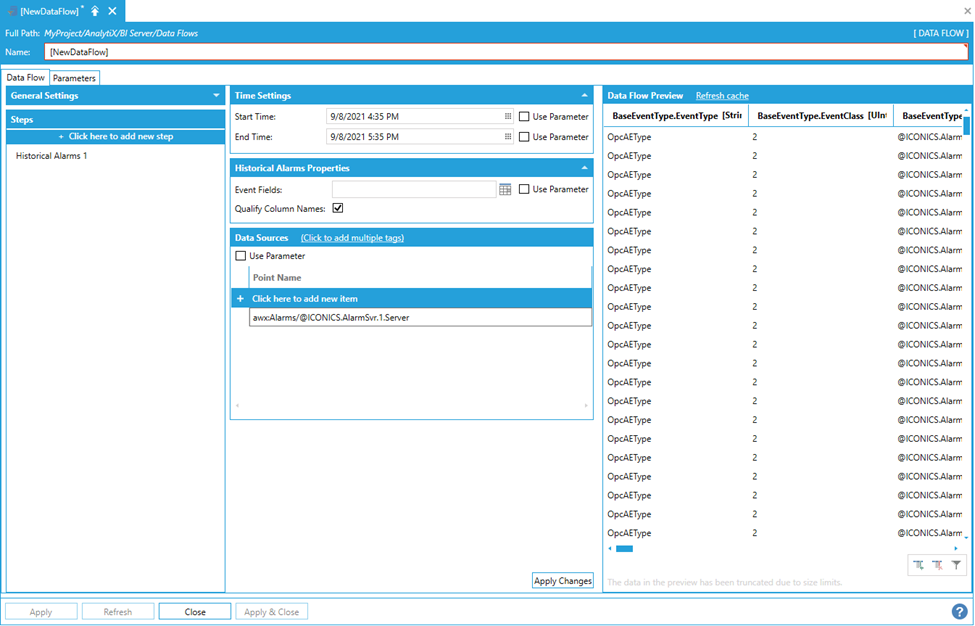The height and width of the screenshot is (626, 975).
Task: Expand the General Settings dropdown arrow
Action: 216,96
